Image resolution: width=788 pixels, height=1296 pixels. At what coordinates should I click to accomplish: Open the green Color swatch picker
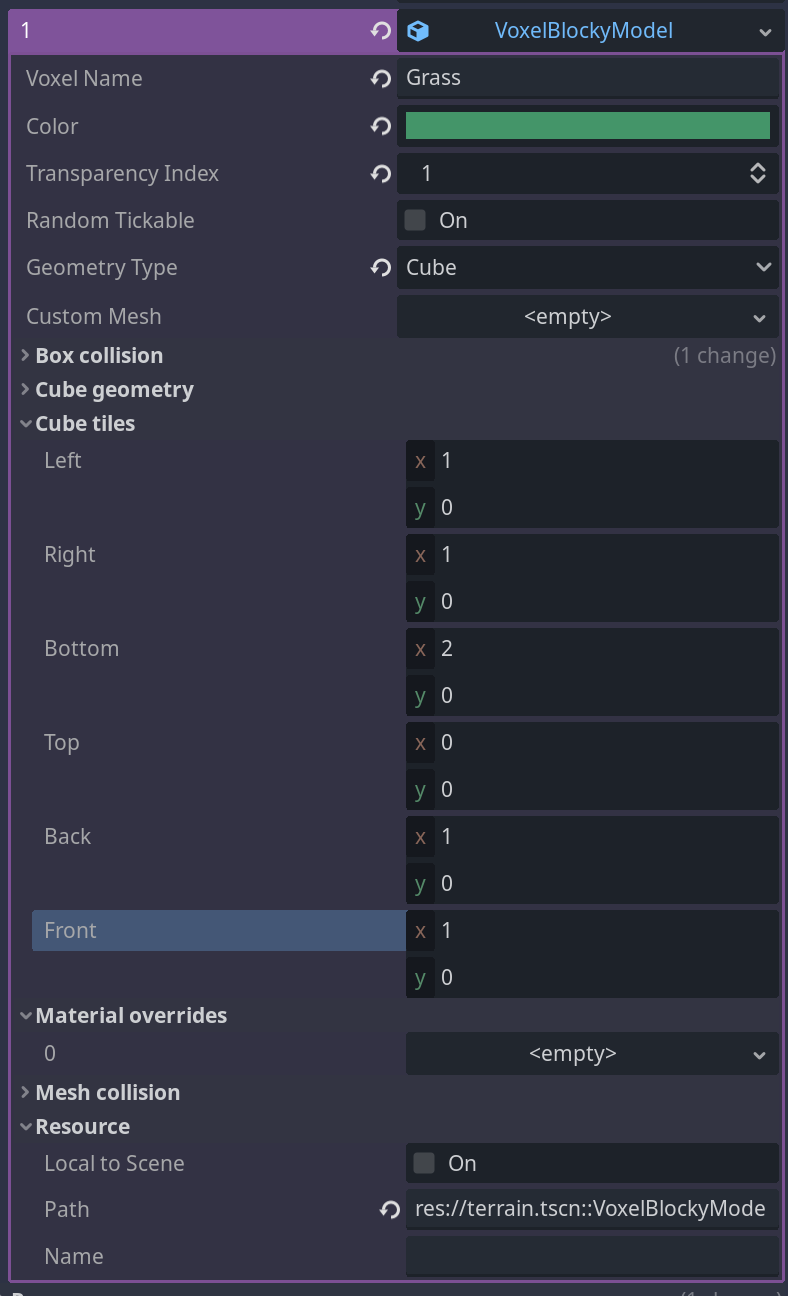click(588, 126)
